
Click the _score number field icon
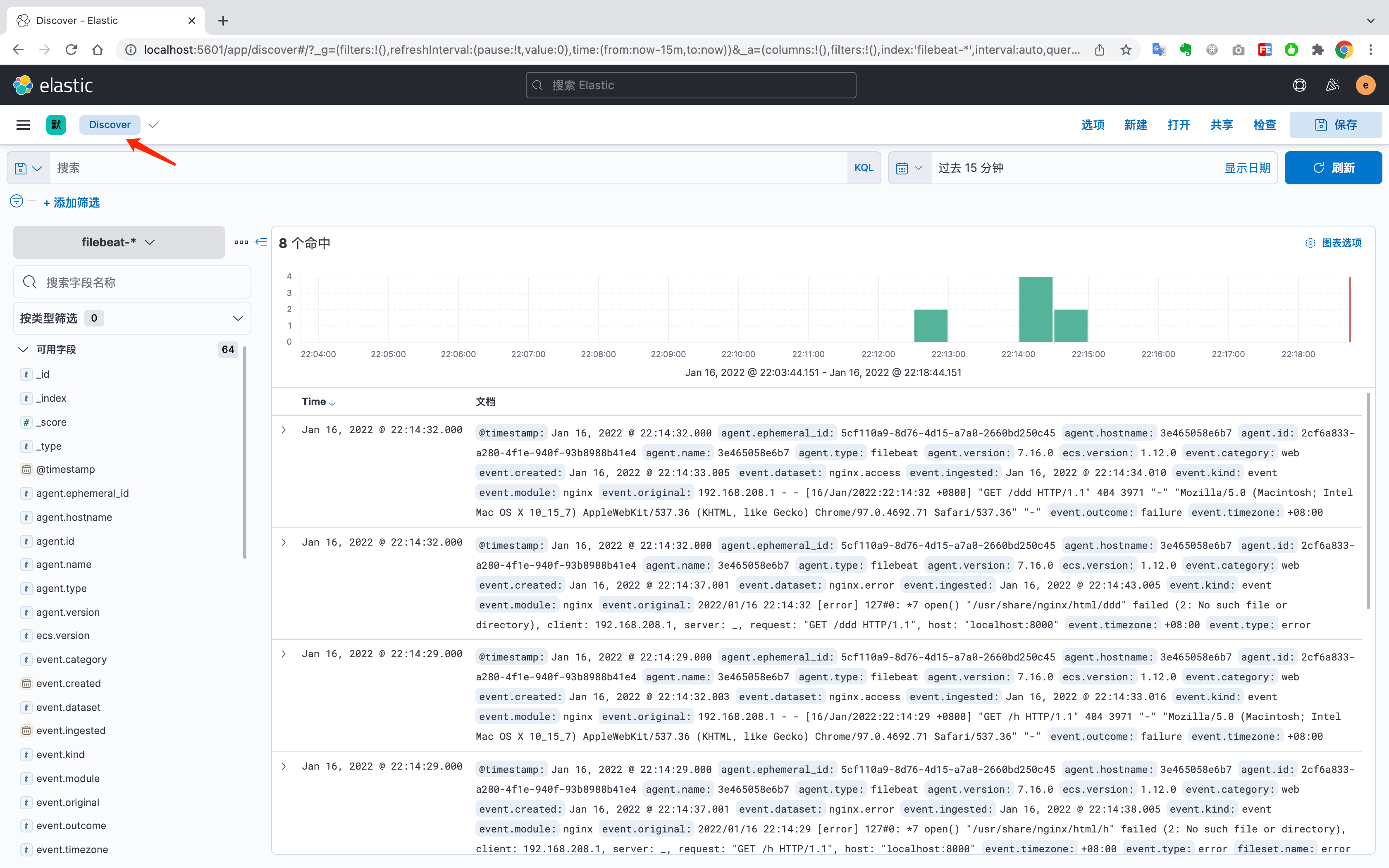point(26,422)
